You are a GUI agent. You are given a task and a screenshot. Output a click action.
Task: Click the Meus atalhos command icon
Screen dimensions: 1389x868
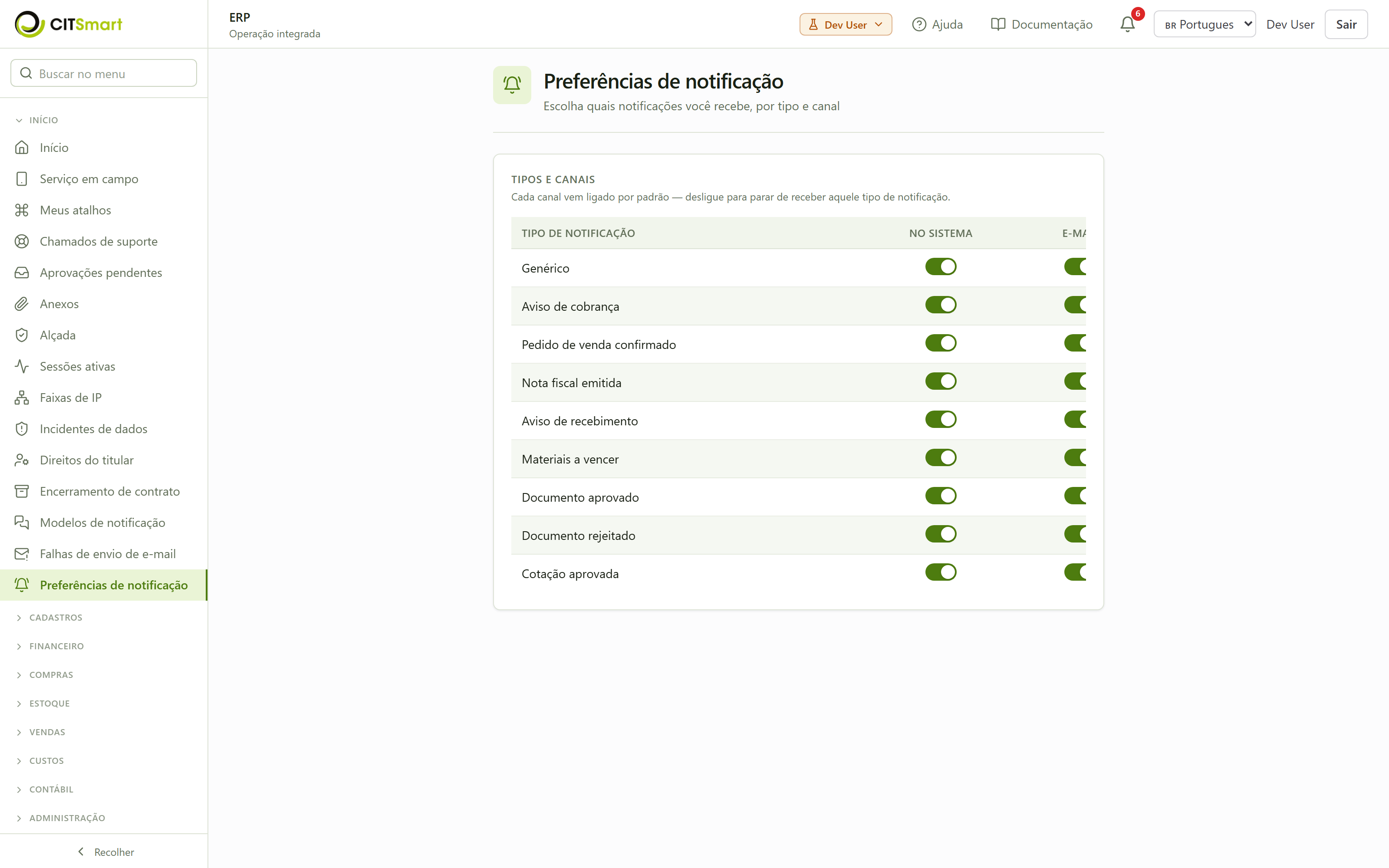(22, 210)
